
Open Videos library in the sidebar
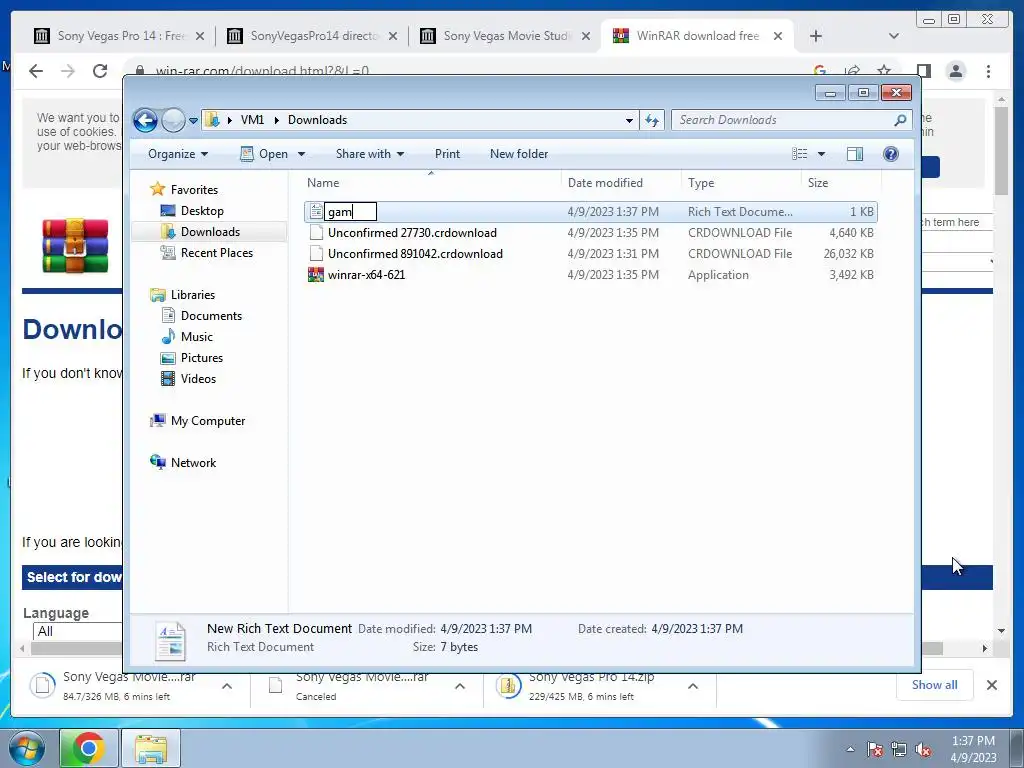click(198, 379)
